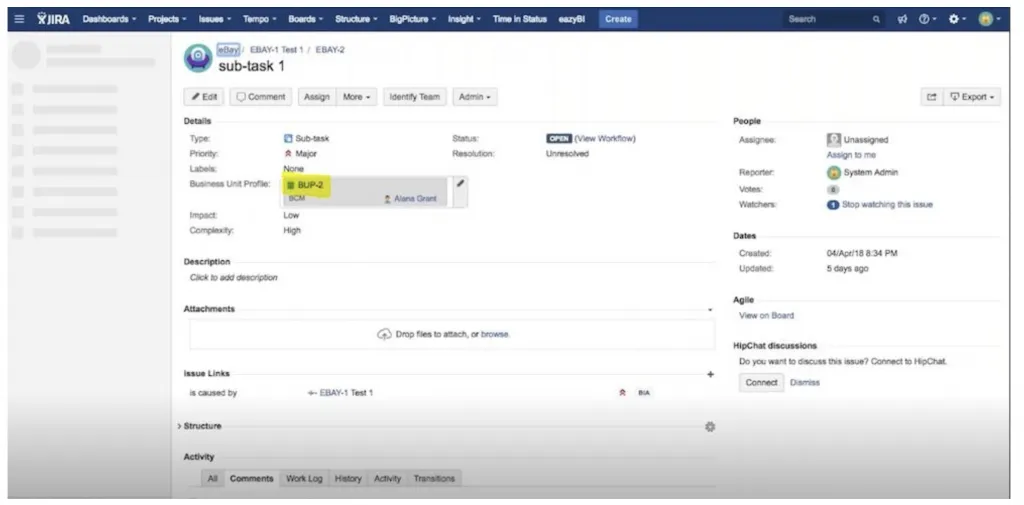Switch to the Transitions tab

tap(434, 479)
